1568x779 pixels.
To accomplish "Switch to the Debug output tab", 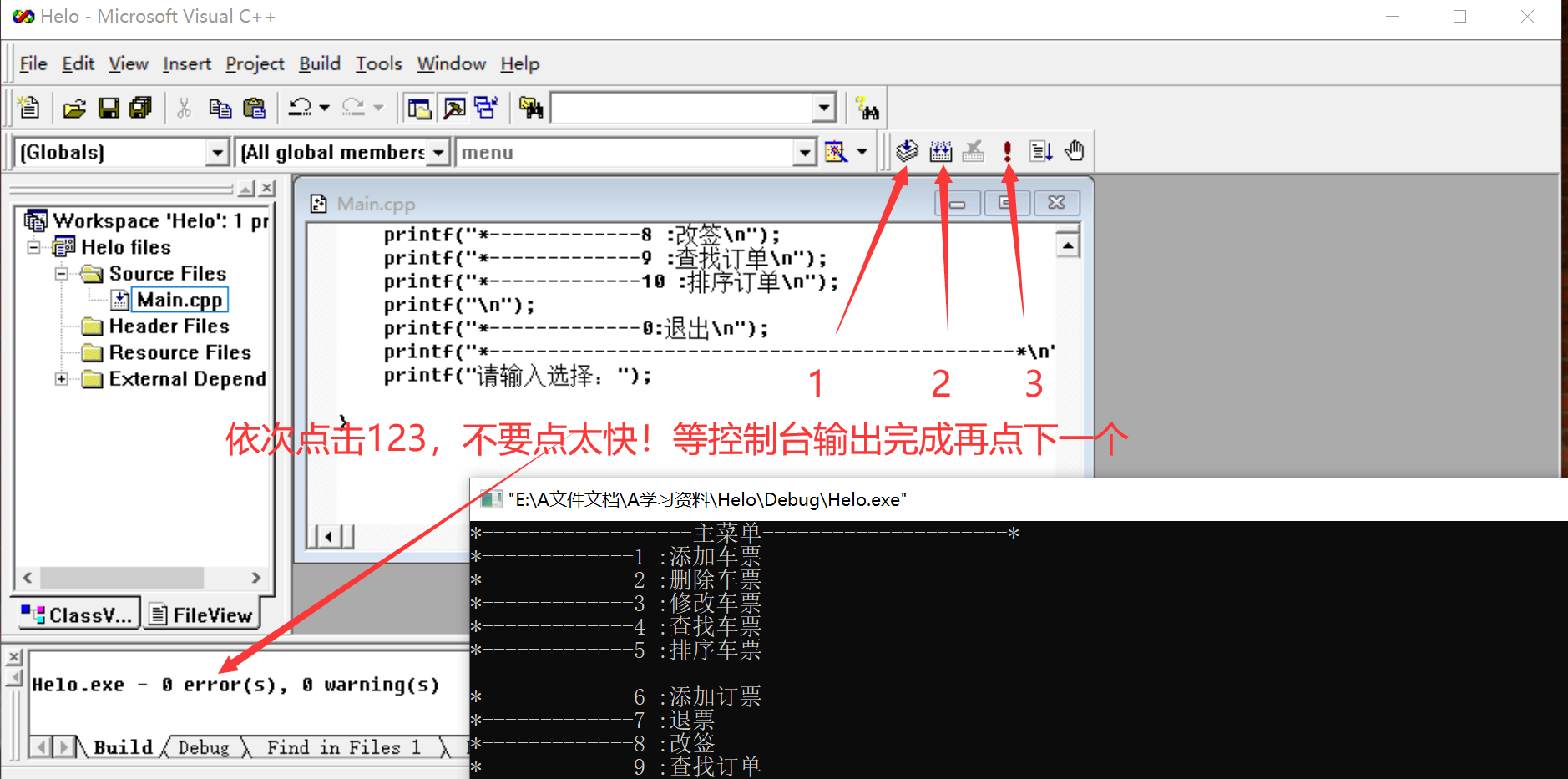I will (204, 747).
